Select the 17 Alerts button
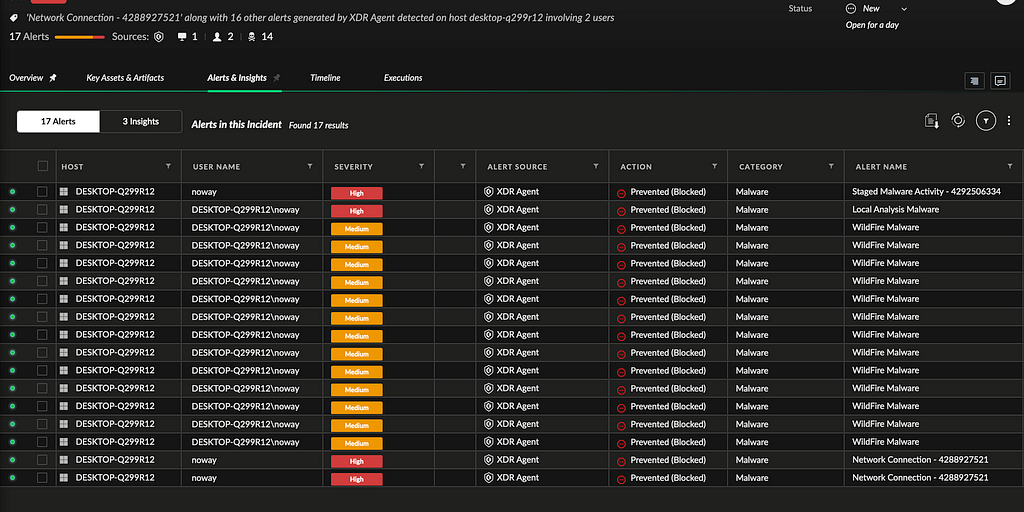 58,121
